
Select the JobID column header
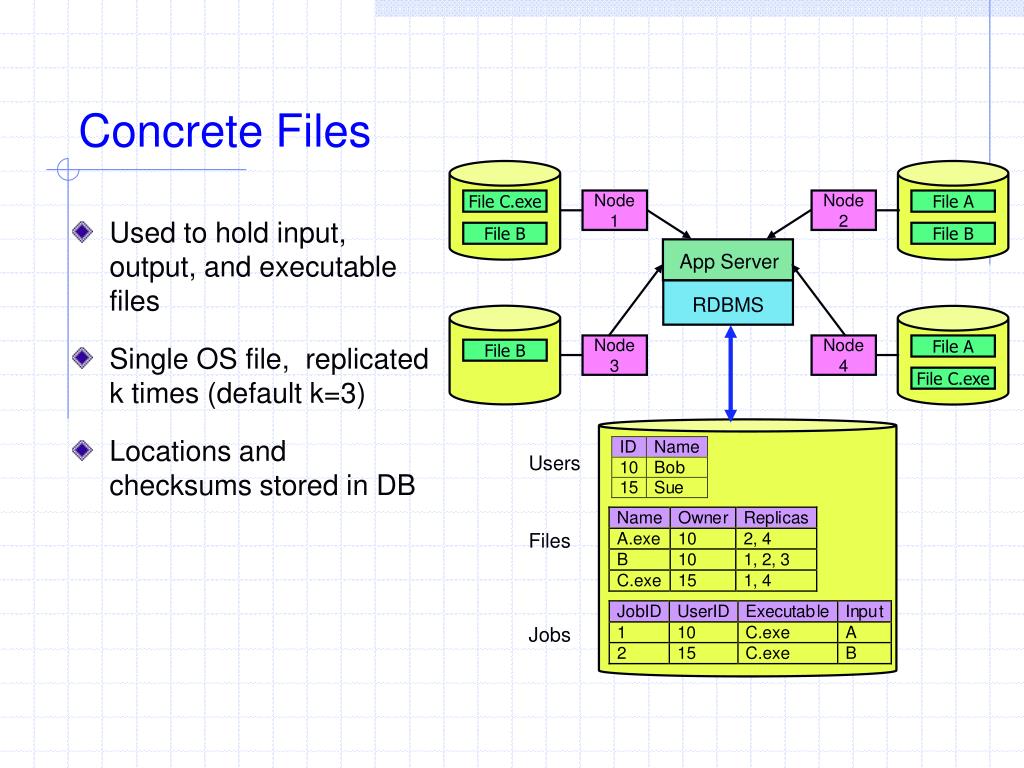(x=639, y=611)
